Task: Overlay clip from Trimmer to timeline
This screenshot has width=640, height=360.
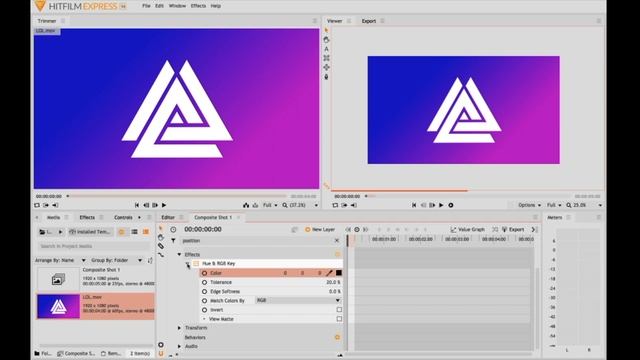Action: tap(256, 205)
